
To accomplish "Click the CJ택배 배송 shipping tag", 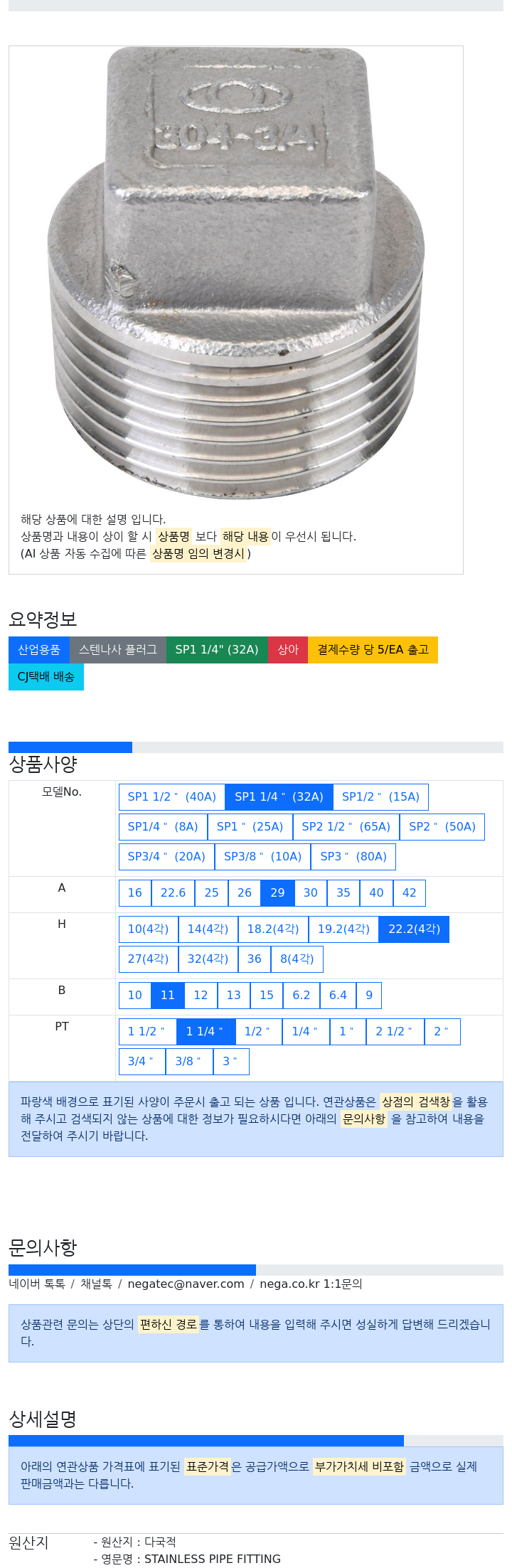I will click(x=46, y=676).
